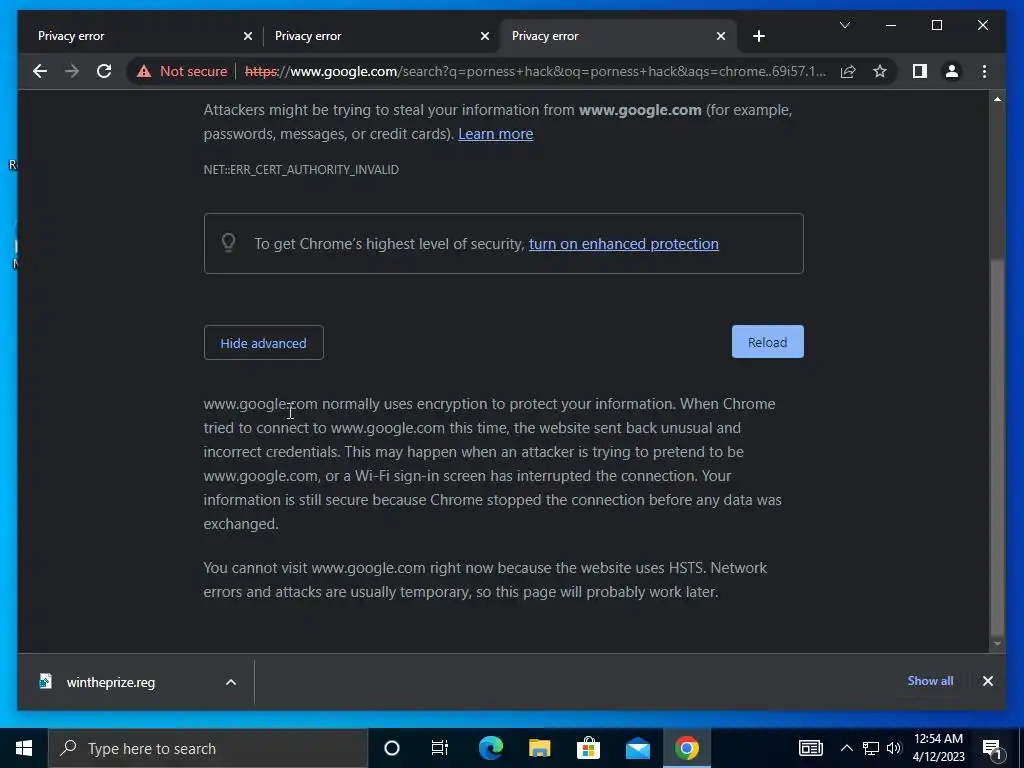Viewport: 1024px width, 768px height.
Task: Open a new tab with the plus icon
Action: click(x=758, y=36)
